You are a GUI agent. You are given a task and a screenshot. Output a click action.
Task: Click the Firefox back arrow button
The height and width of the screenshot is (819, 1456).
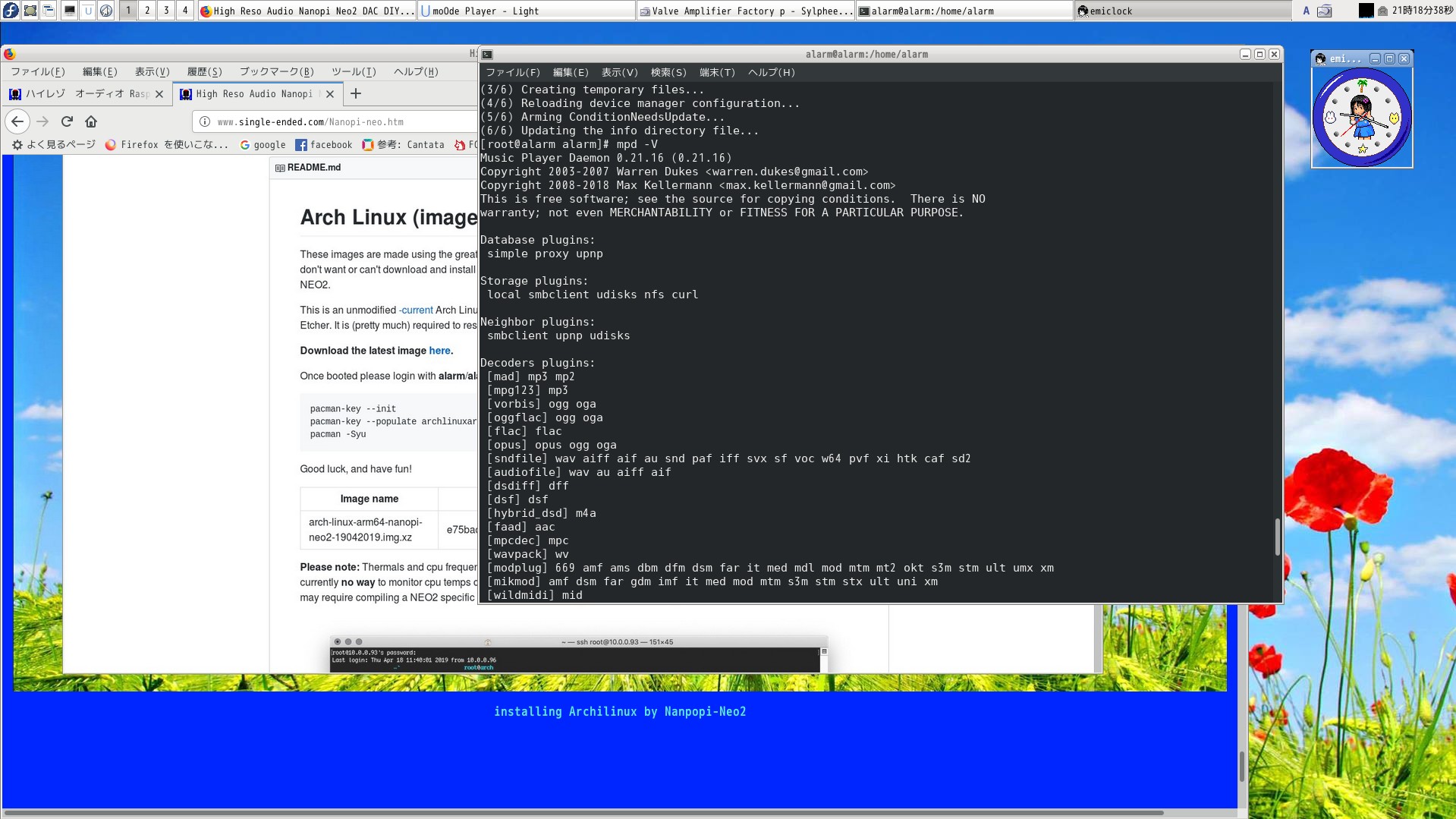click(x=17, y=121)
